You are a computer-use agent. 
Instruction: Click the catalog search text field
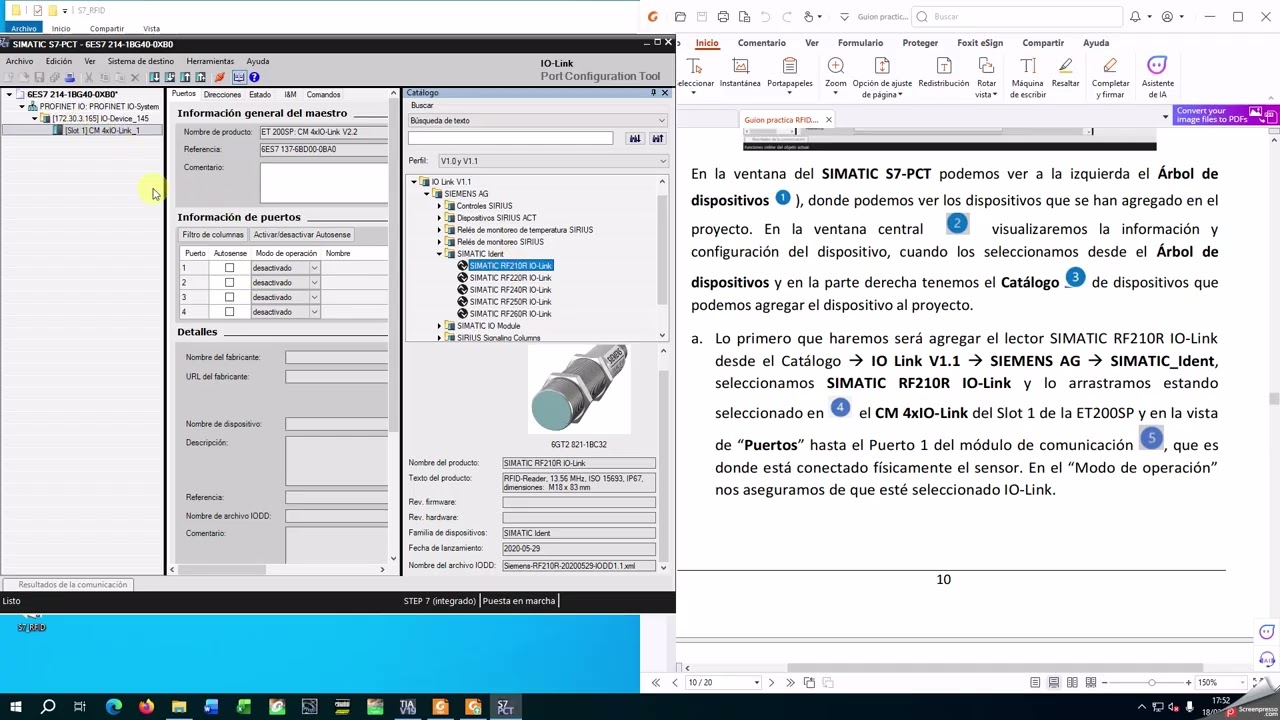510,138
